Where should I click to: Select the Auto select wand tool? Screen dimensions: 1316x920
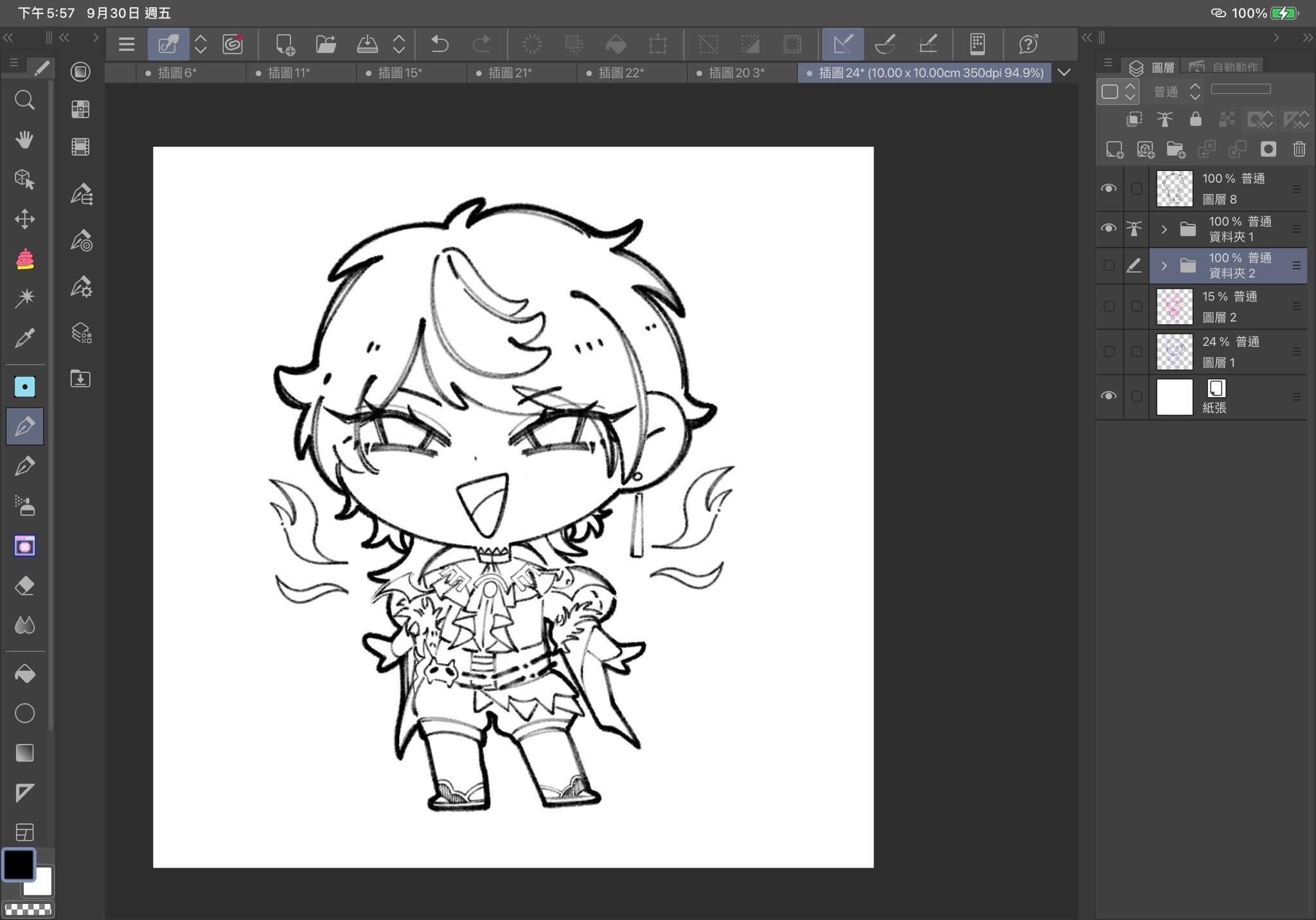[24, 298]
